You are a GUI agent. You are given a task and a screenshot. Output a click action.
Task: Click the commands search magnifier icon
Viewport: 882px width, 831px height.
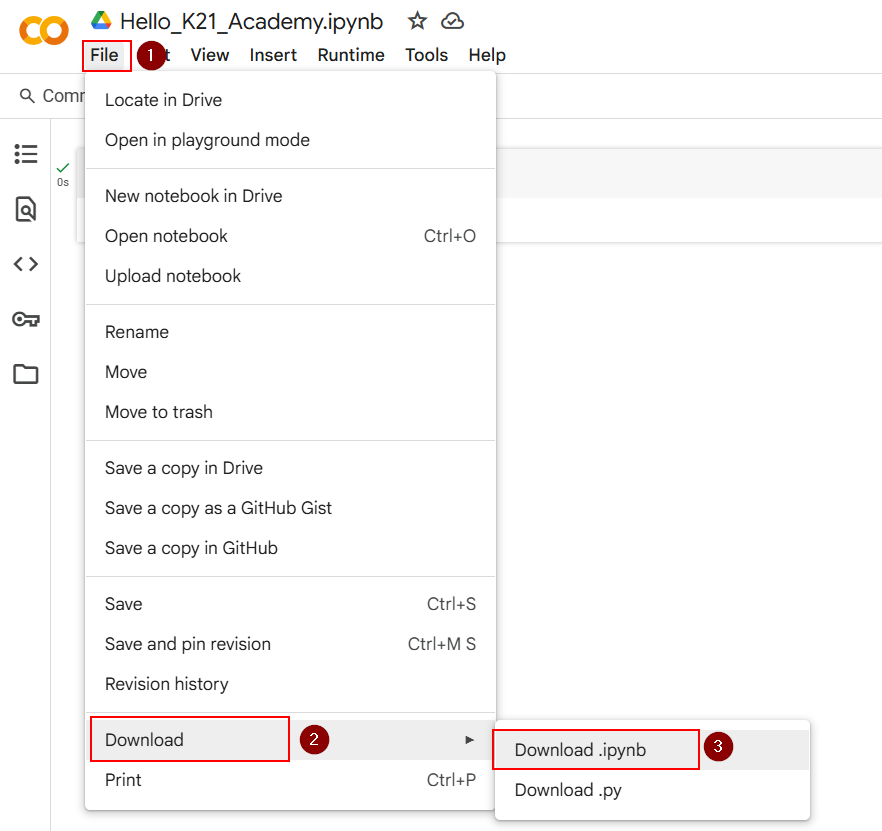tap(27, 96)
